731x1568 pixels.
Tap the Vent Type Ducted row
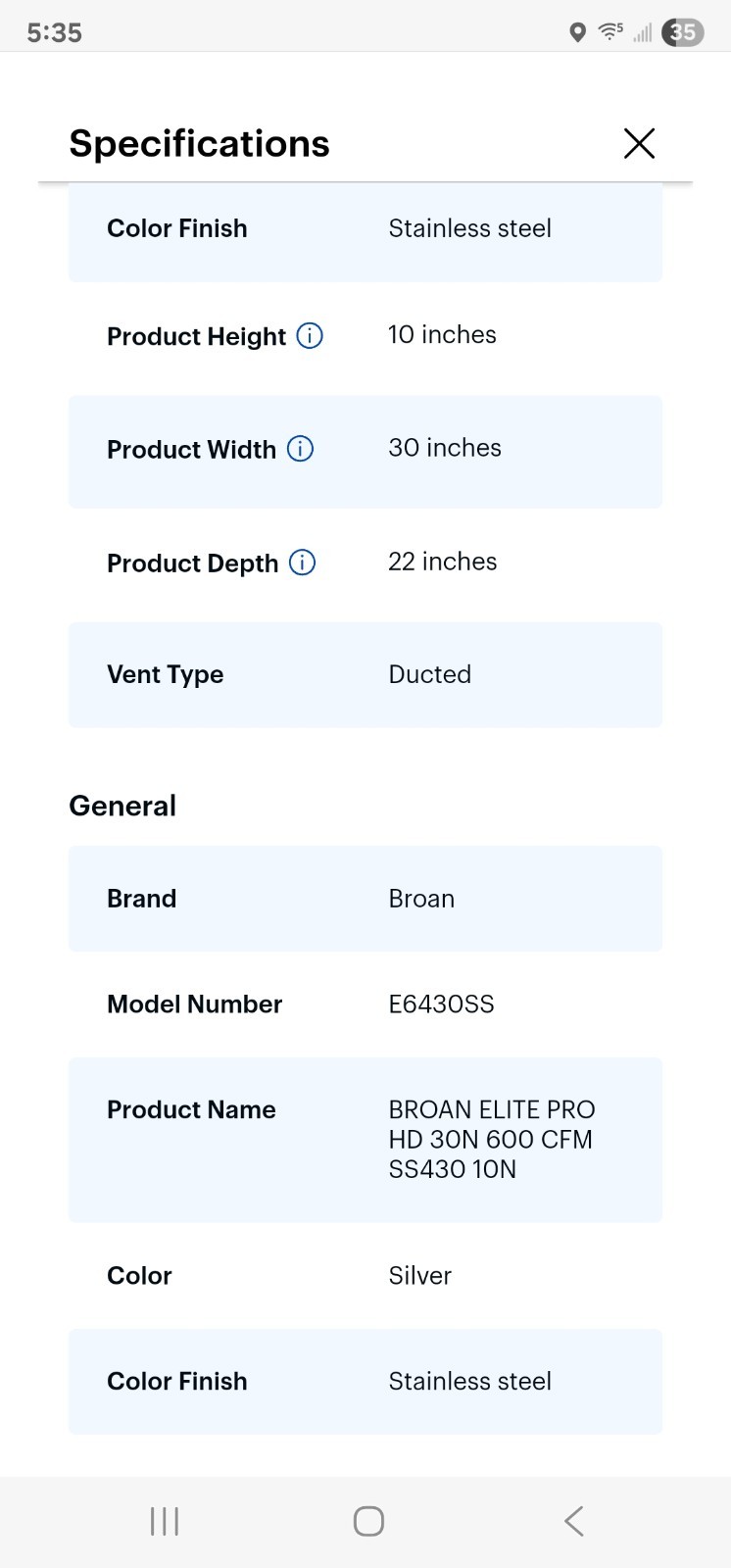pos(365,674)
